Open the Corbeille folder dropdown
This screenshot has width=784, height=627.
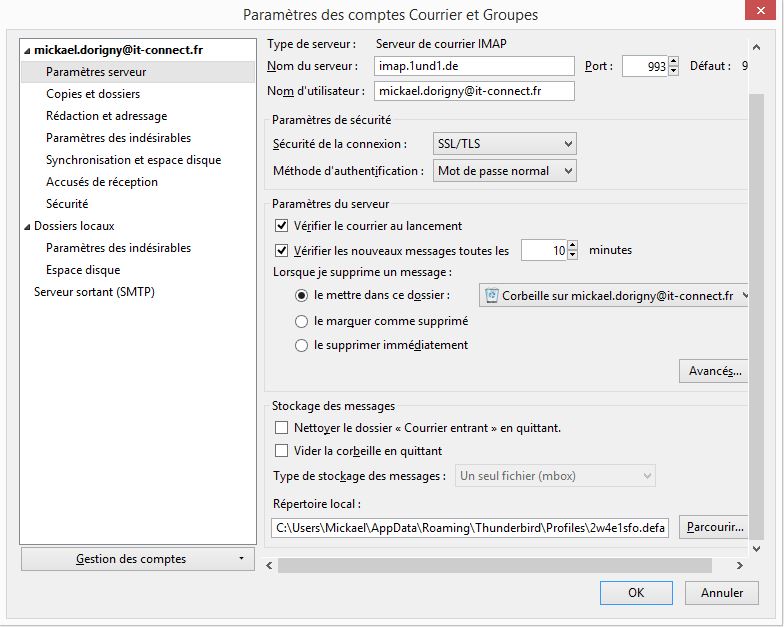[x=614, y=296]
